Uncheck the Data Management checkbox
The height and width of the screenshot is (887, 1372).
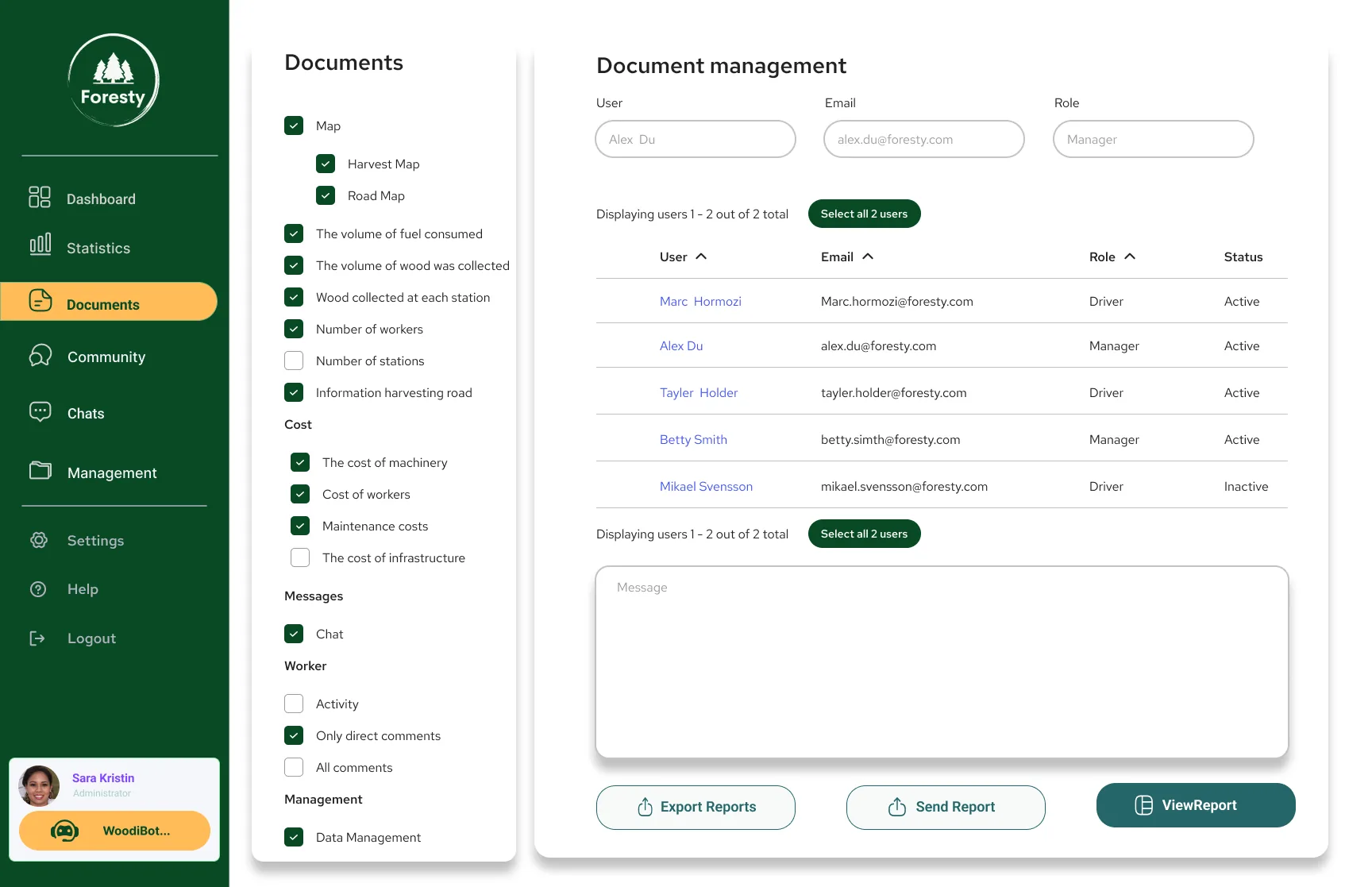tap(294, 837)
